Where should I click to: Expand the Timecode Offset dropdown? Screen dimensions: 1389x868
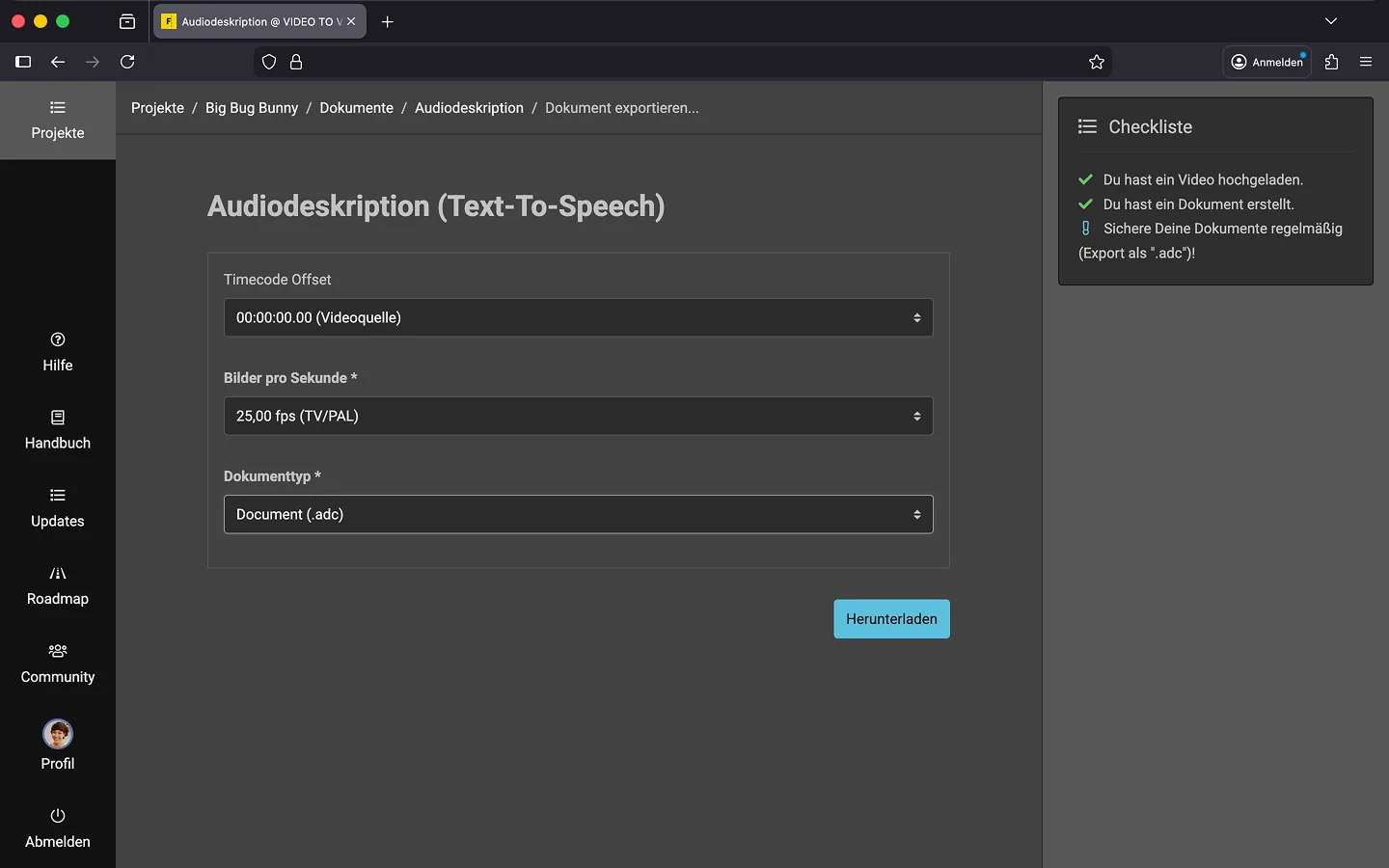click(578, 317)
